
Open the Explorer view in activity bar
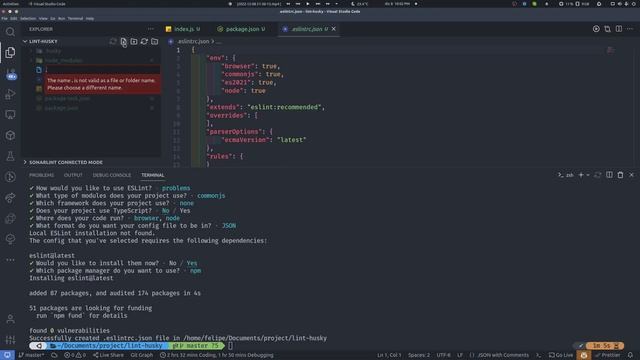tap(10, 52)
